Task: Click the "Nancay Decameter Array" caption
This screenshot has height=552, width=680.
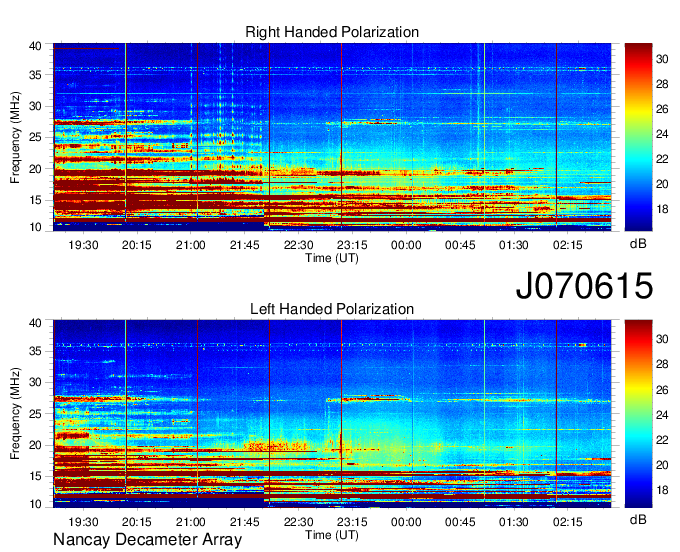Action: [x=147, y=539]
